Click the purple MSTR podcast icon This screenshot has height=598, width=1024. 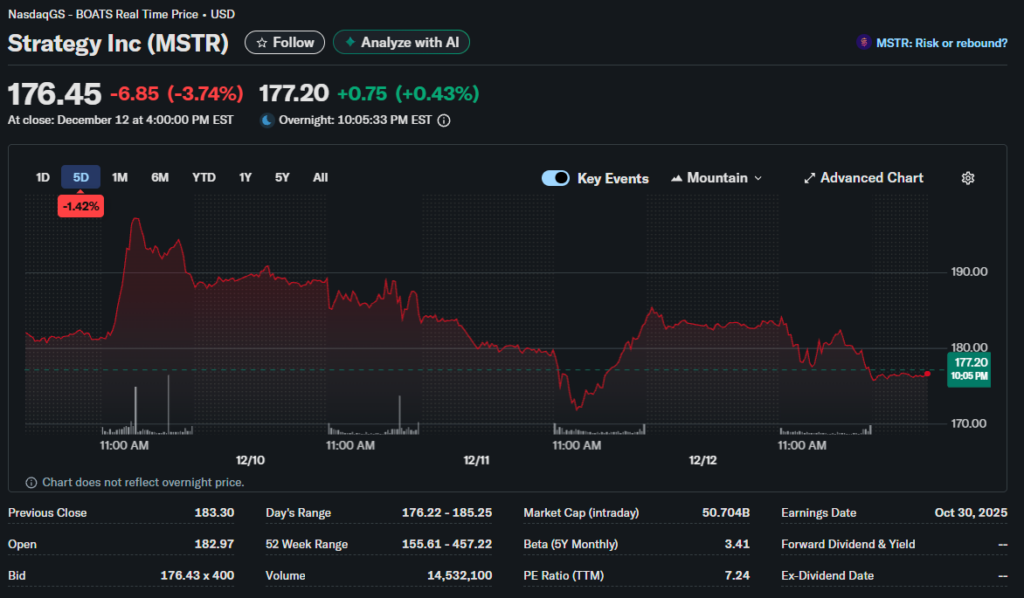(863, 43)
